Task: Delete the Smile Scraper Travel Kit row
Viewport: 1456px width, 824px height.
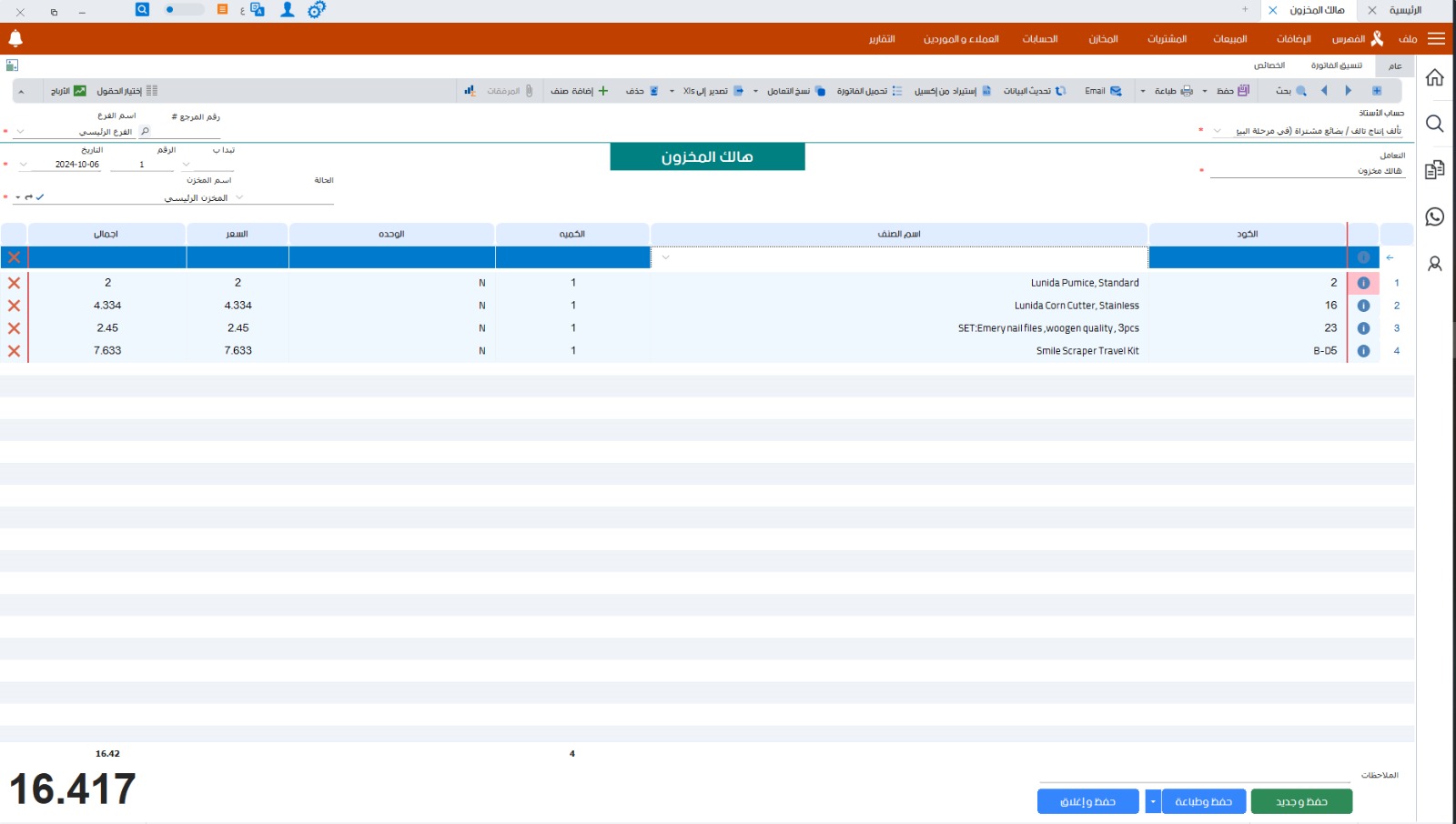Action: 14,351
